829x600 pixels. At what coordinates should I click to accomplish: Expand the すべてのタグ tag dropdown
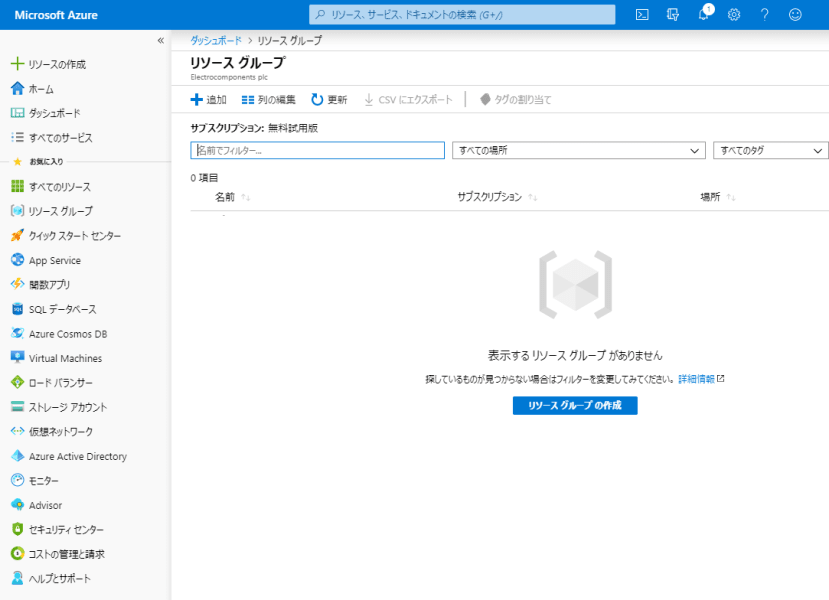pyautogui.click(x=770, y=151)
